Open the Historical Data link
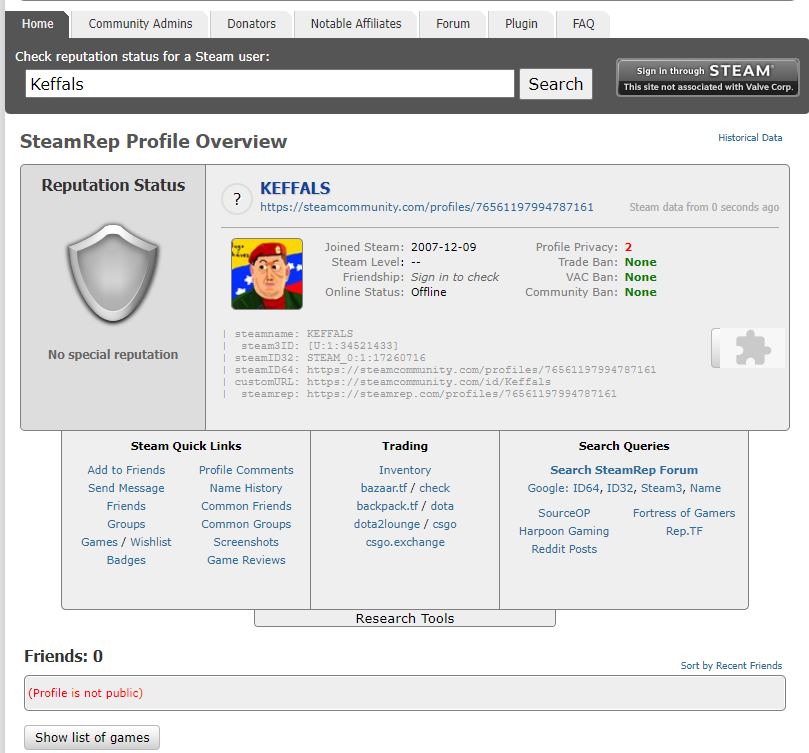 [750, 138]
